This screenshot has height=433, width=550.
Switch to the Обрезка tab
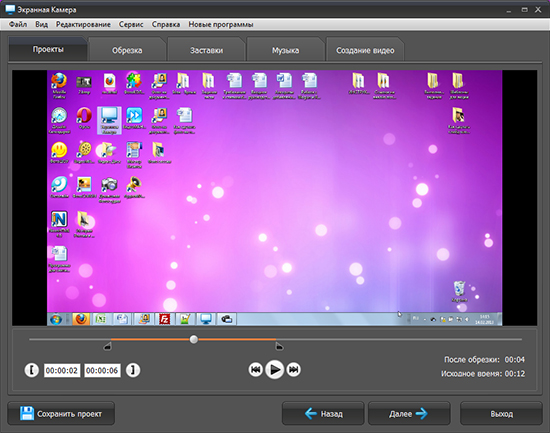tap(127, 51)
